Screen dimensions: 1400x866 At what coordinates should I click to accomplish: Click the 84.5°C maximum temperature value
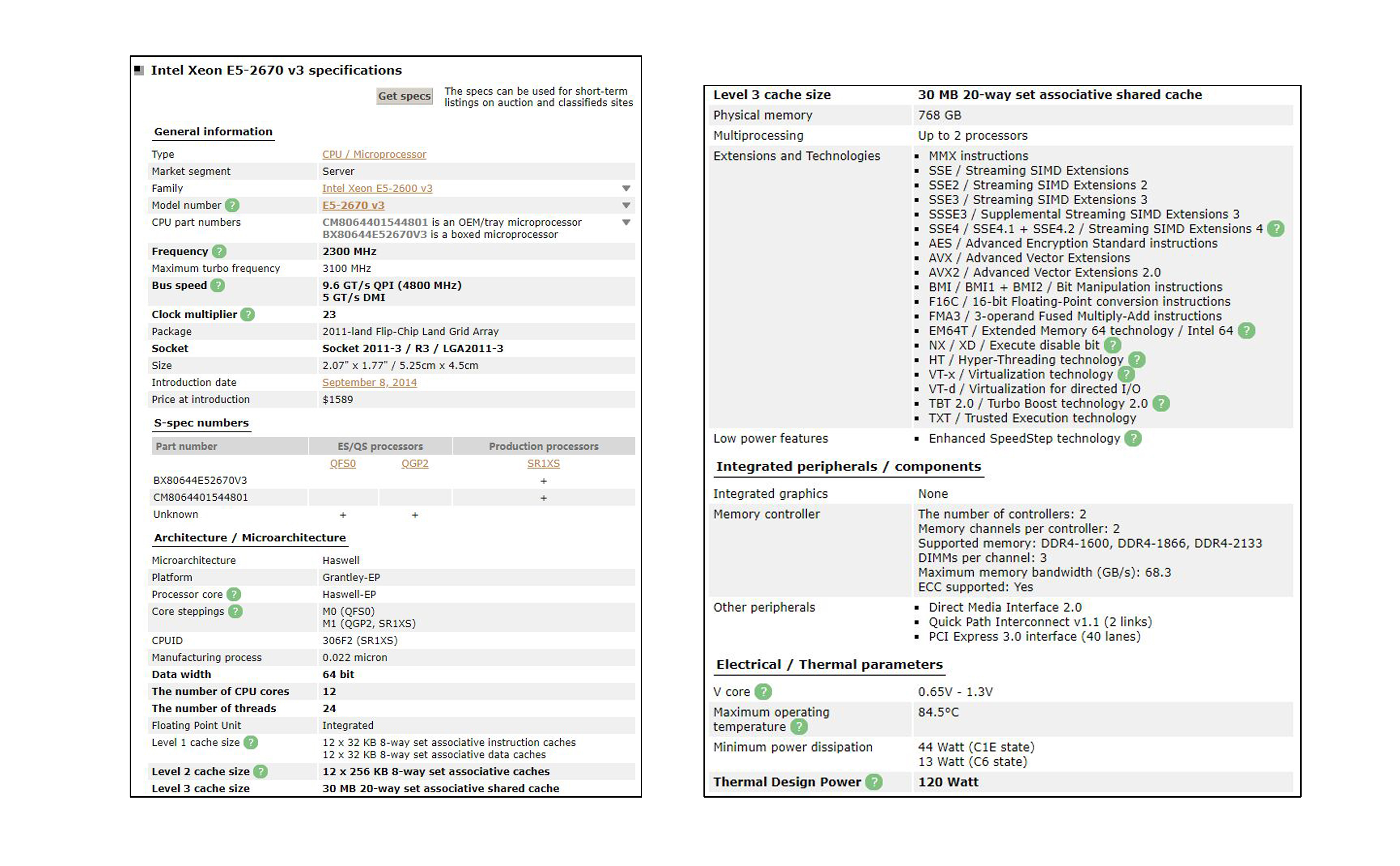click(938, 712)
